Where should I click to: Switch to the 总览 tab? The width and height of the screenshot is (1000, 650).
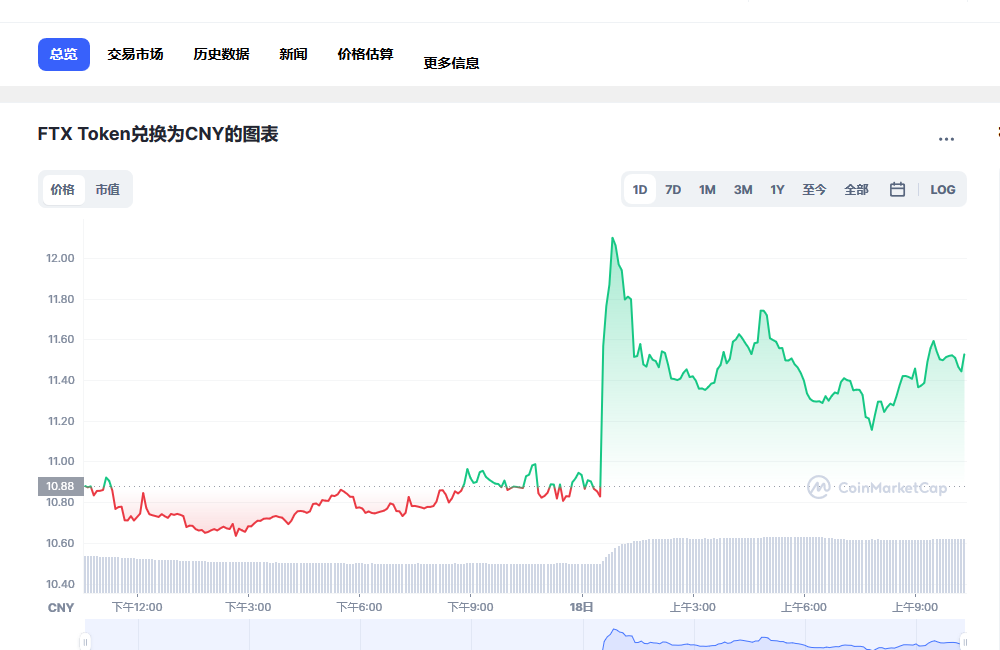(x=64, y=54)
